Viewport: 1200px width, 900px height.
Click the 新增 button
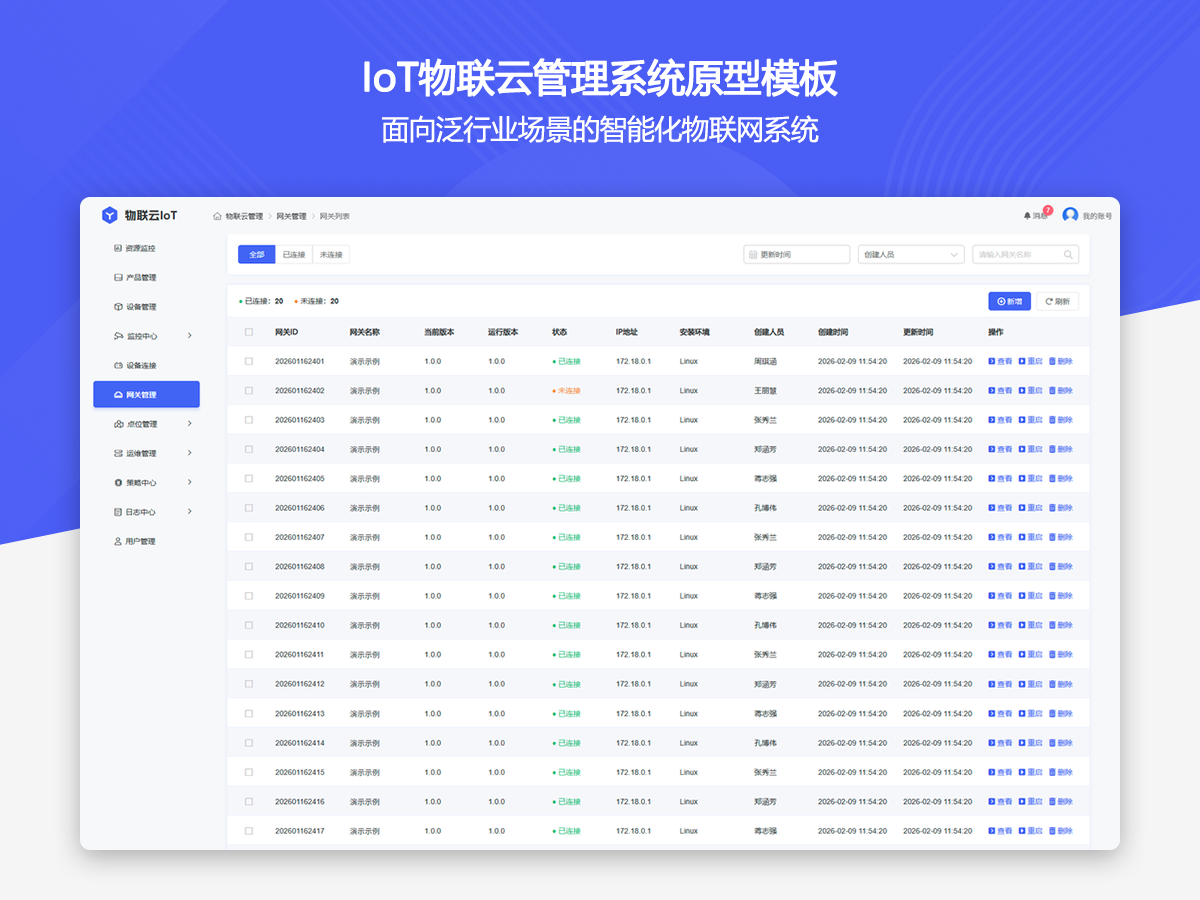pos(1009,301)
